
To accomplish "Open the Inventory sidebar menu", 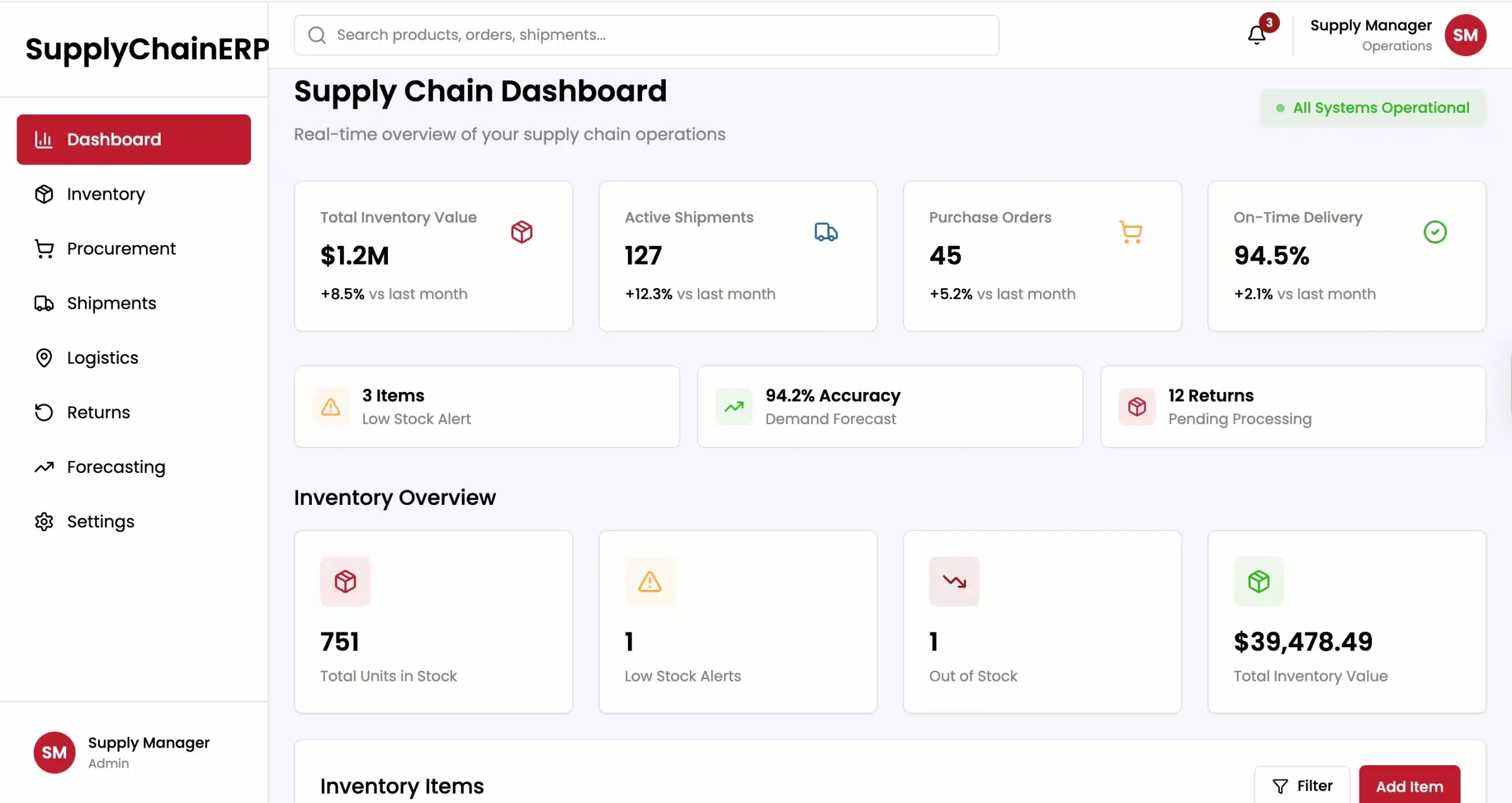I will click(106, 194).
